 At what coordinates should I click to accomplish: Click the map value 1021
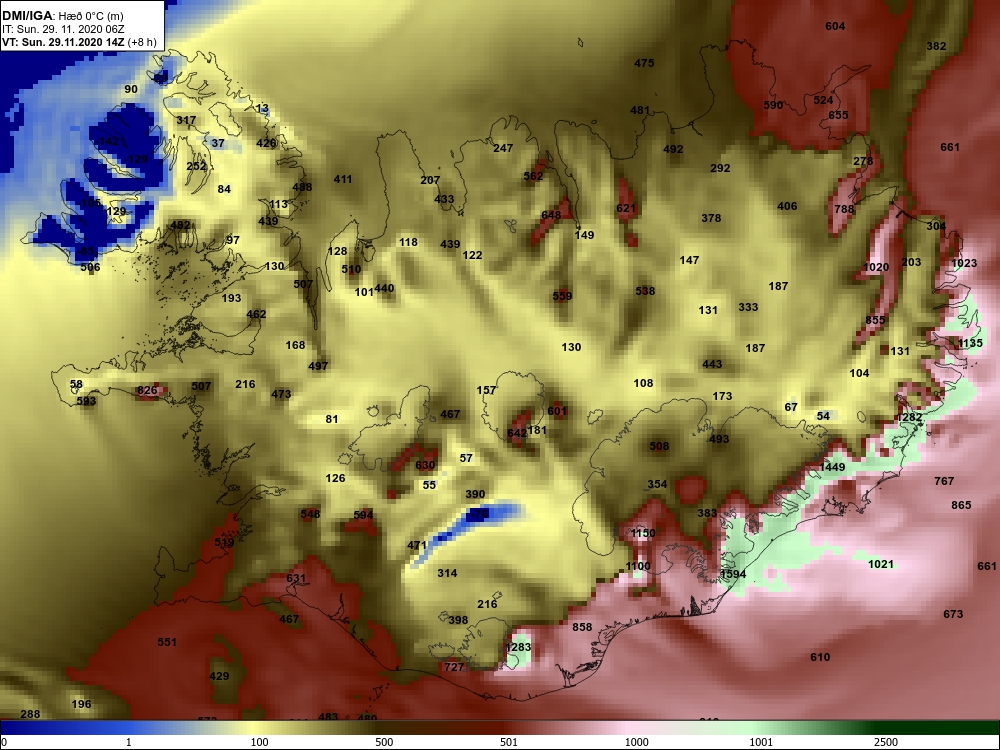[881, 564]
